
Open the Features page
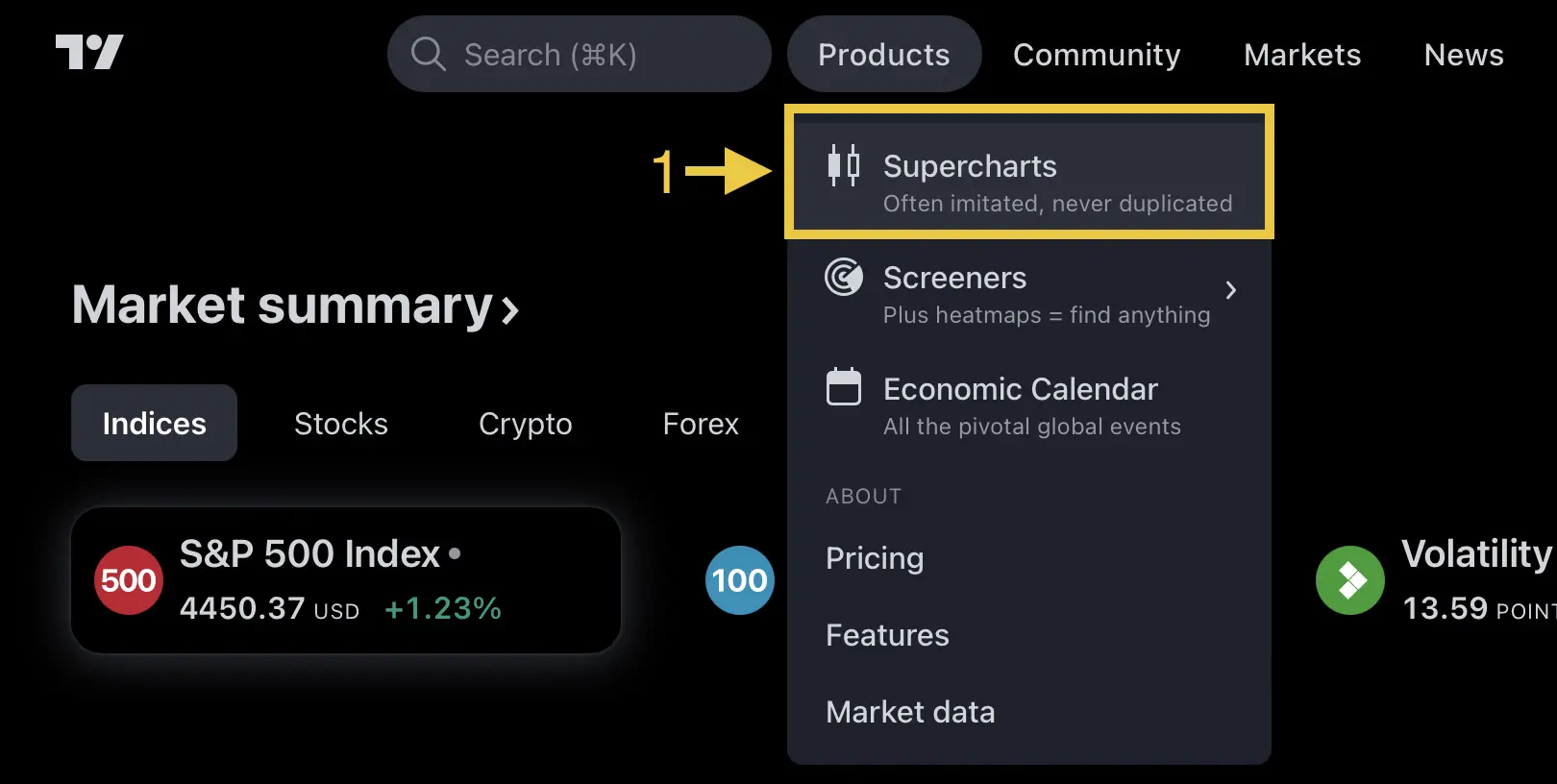click(887, 634)
